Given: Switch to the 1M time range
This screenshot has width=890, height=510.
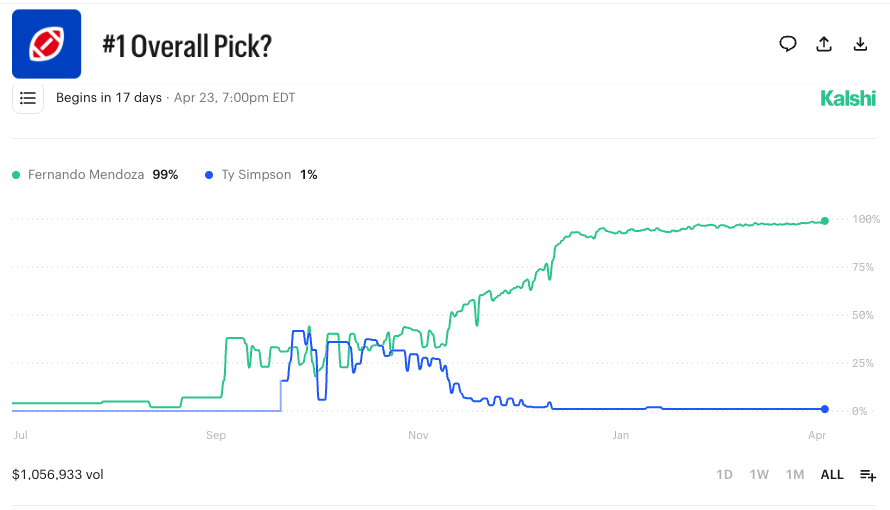Looking at the screenshot, I should (795, 475).
